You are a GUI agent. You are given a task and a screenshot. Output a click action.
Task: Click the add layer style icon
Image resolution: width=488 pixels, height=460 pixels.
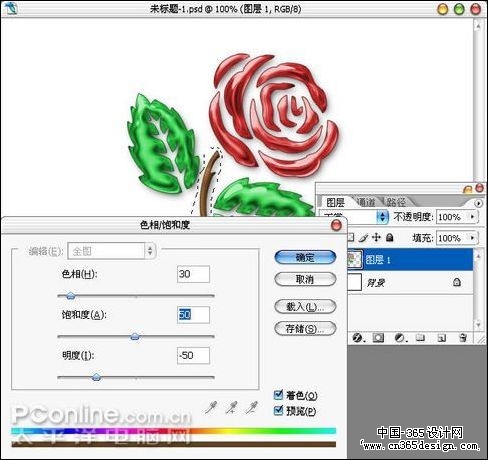(x=358, y=338)
